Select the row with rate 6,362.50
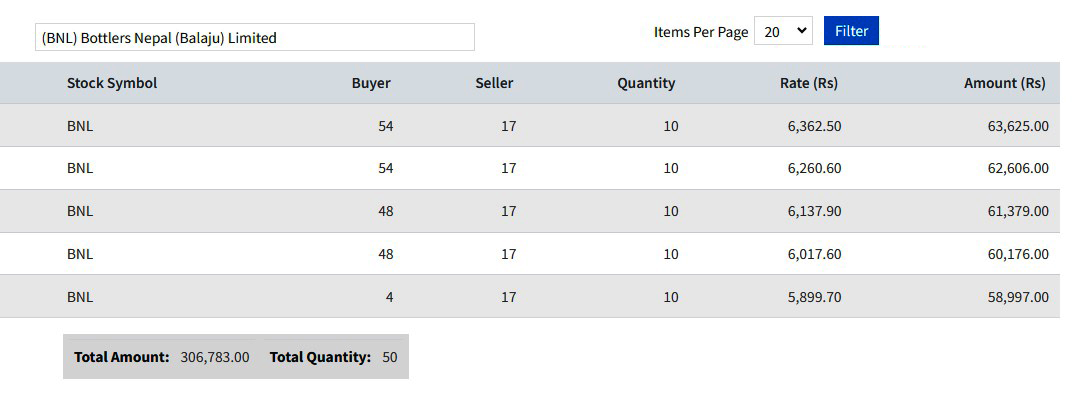This screenshot has height=404, width=1088. (530, 126)
